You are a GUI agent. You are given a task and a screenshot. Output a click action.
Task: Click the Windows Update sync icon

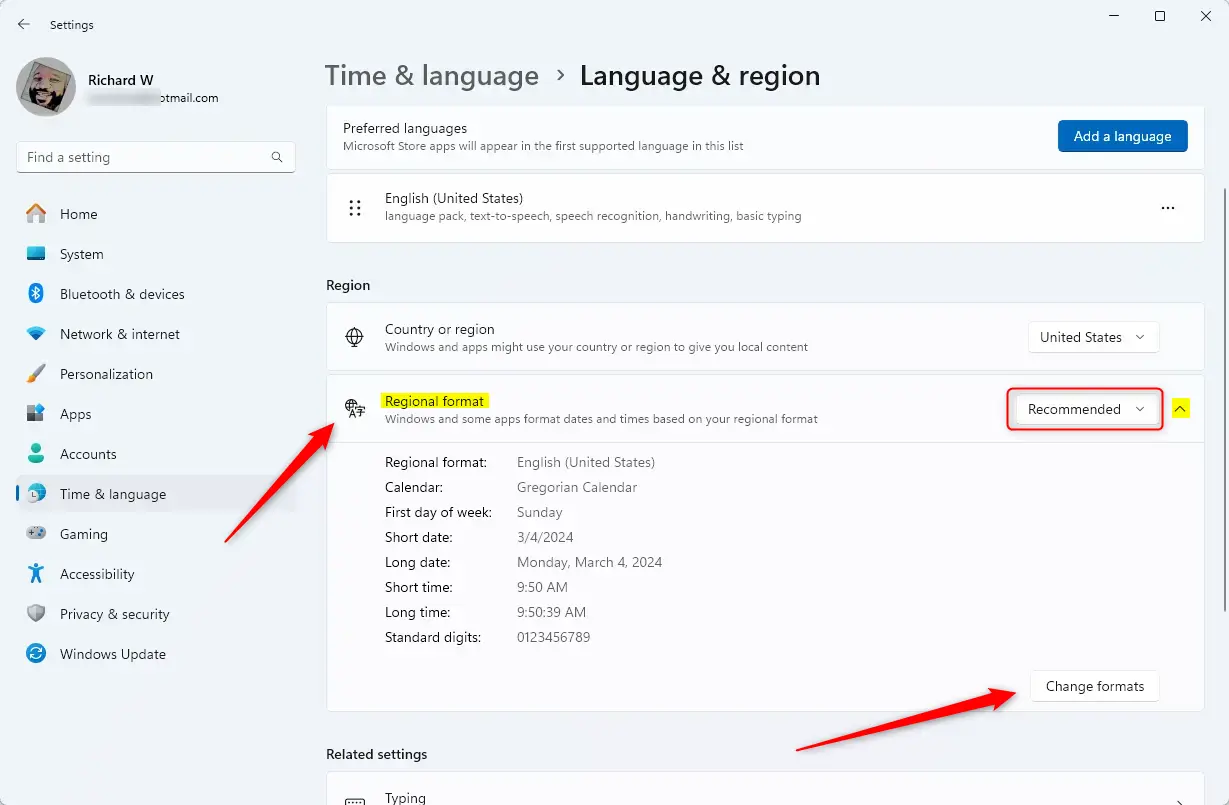click(x=36, y=654)
